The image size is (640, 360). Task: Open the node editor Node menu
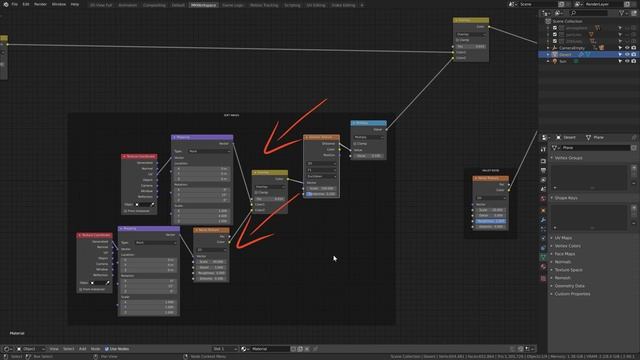[x=96, y=349]
